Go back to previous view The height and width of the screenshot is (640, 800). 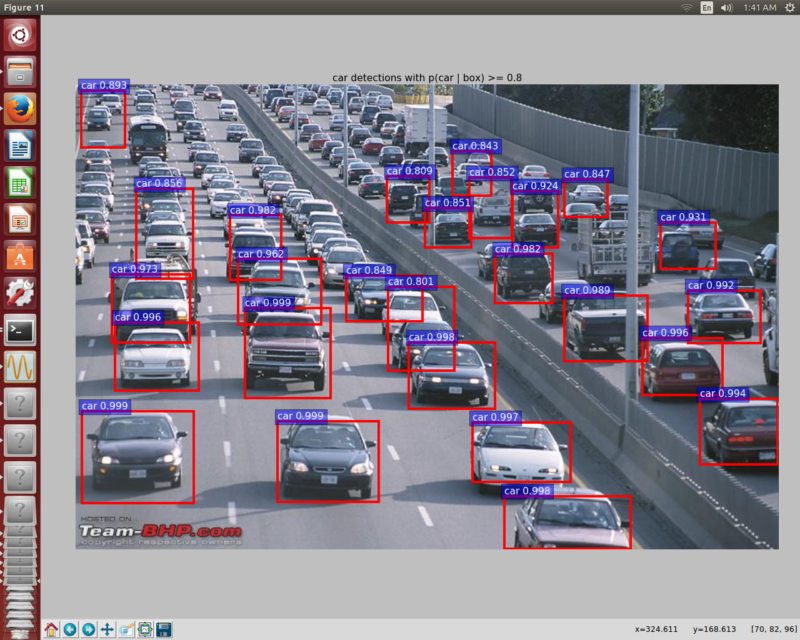click(x=70, y=629)
